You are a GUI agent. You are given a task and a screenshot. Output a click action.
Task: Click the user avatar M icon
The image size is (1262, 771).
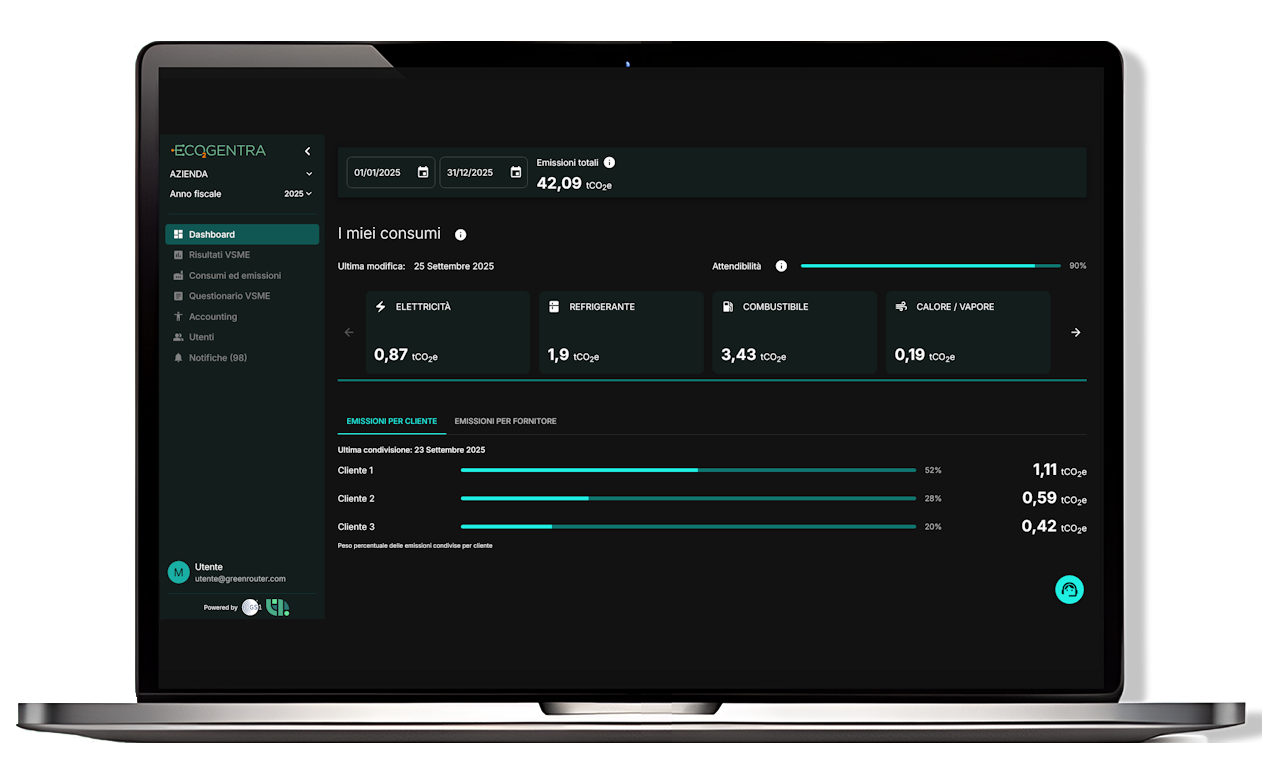coord(178,572)
